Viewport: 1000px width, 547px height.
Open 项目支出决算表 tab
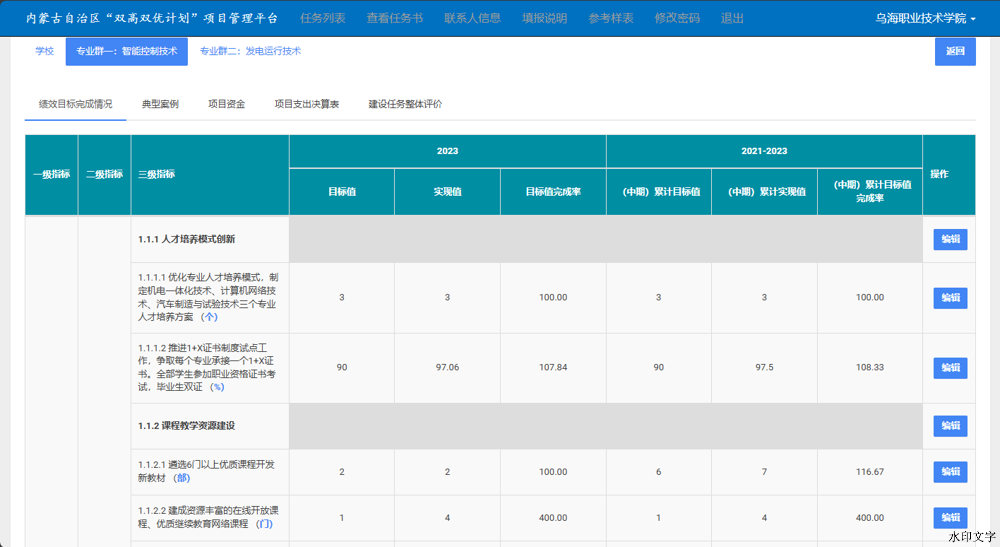307,104
